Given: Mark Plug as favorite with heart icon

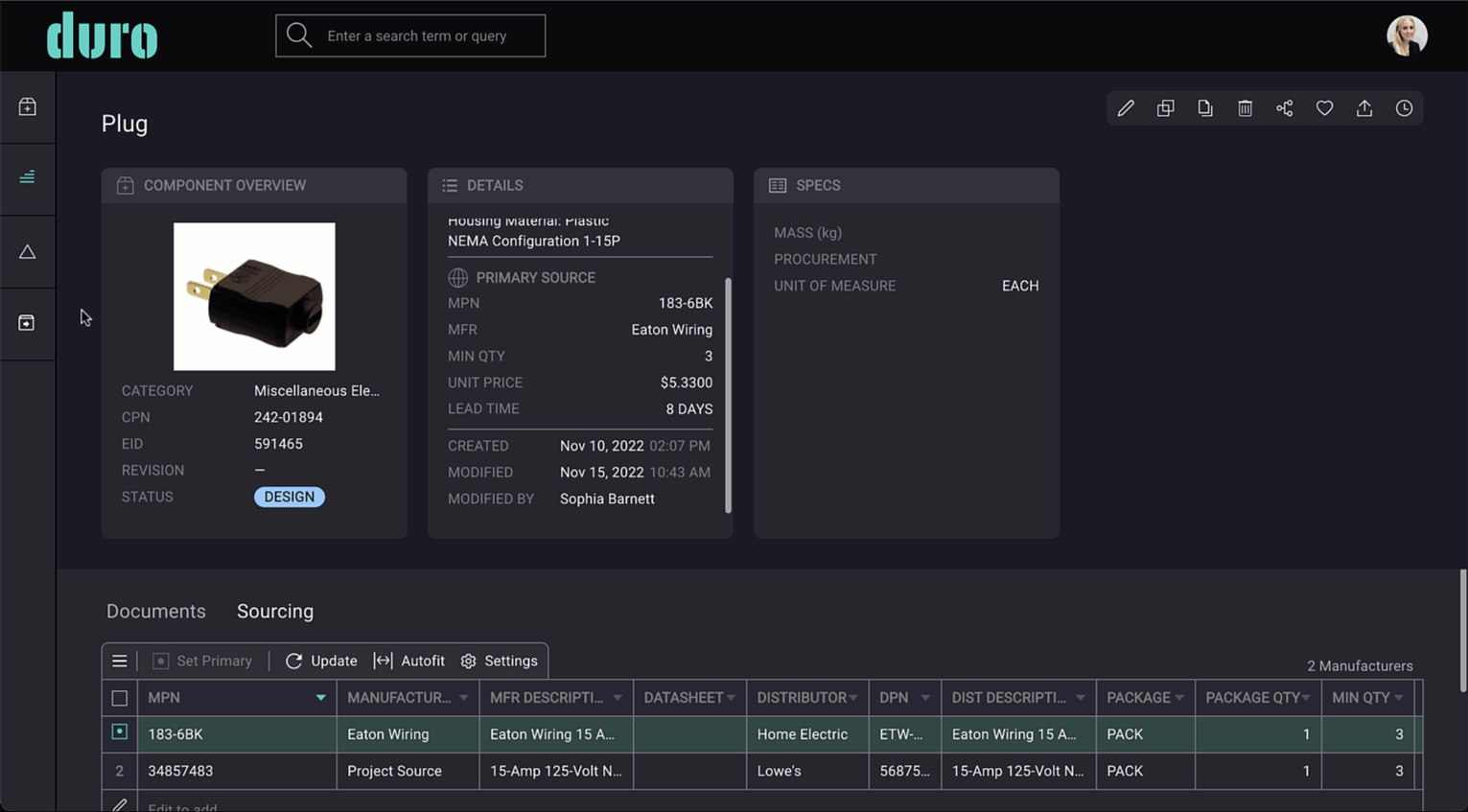Looking at the screenshot, I should coord(1324,108).
